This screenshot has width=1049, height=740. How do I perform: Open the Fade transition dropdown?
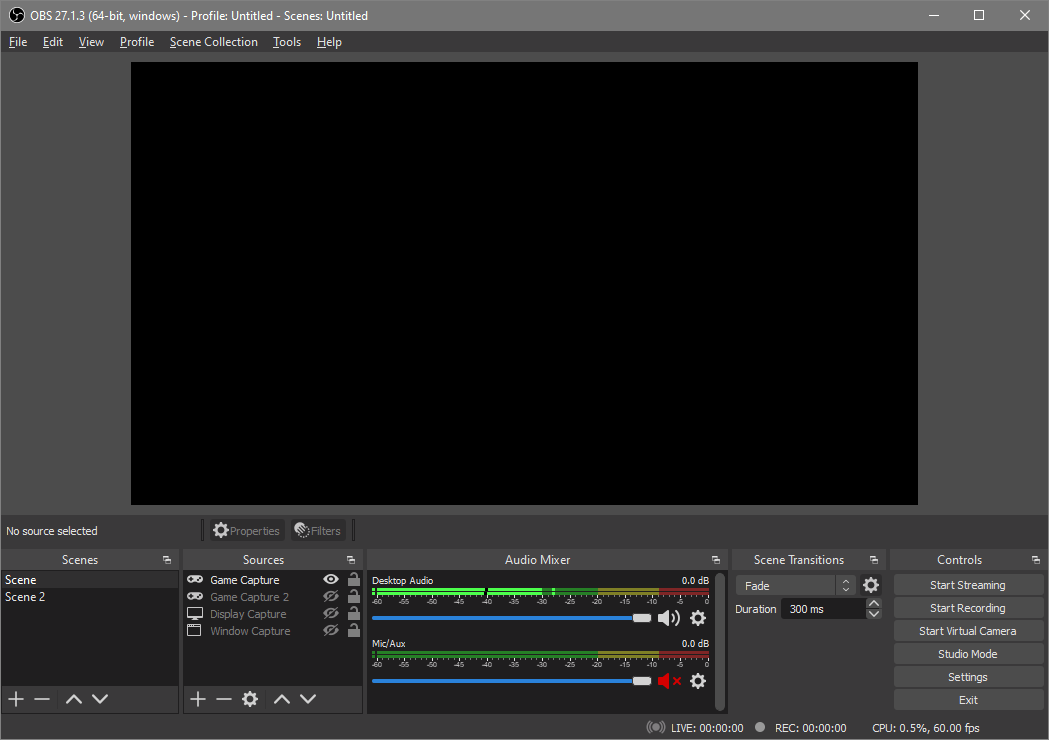pos(796,586)
